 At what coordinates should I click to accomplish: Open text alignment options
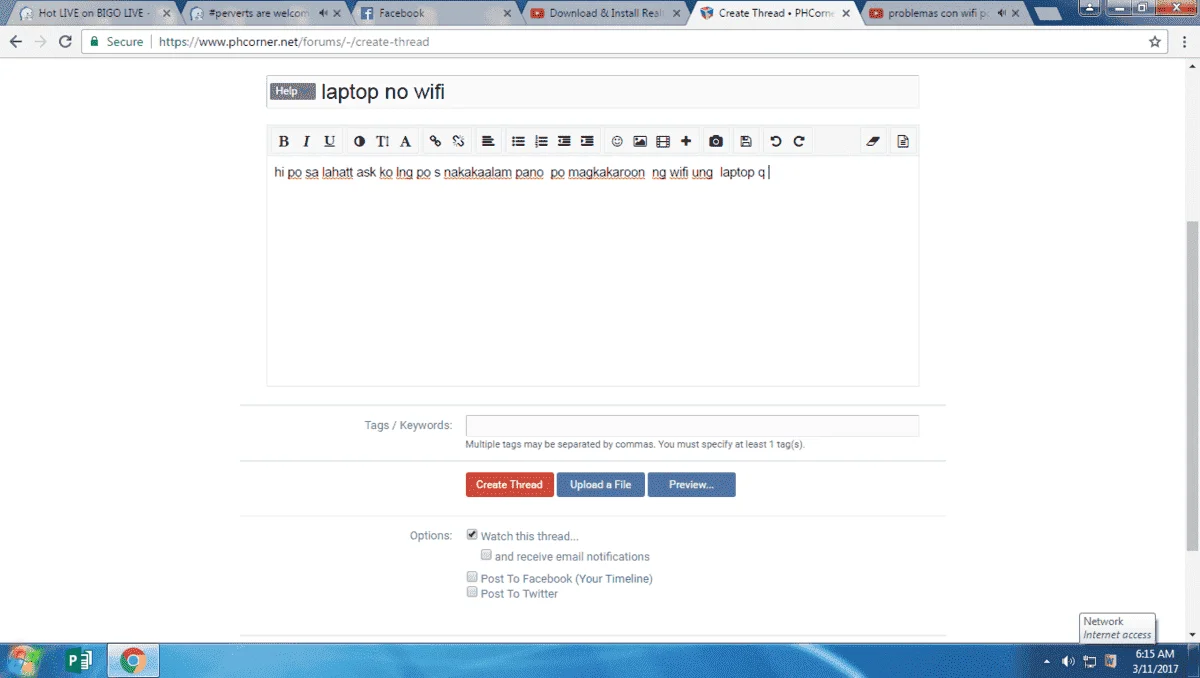coord(488,141)
